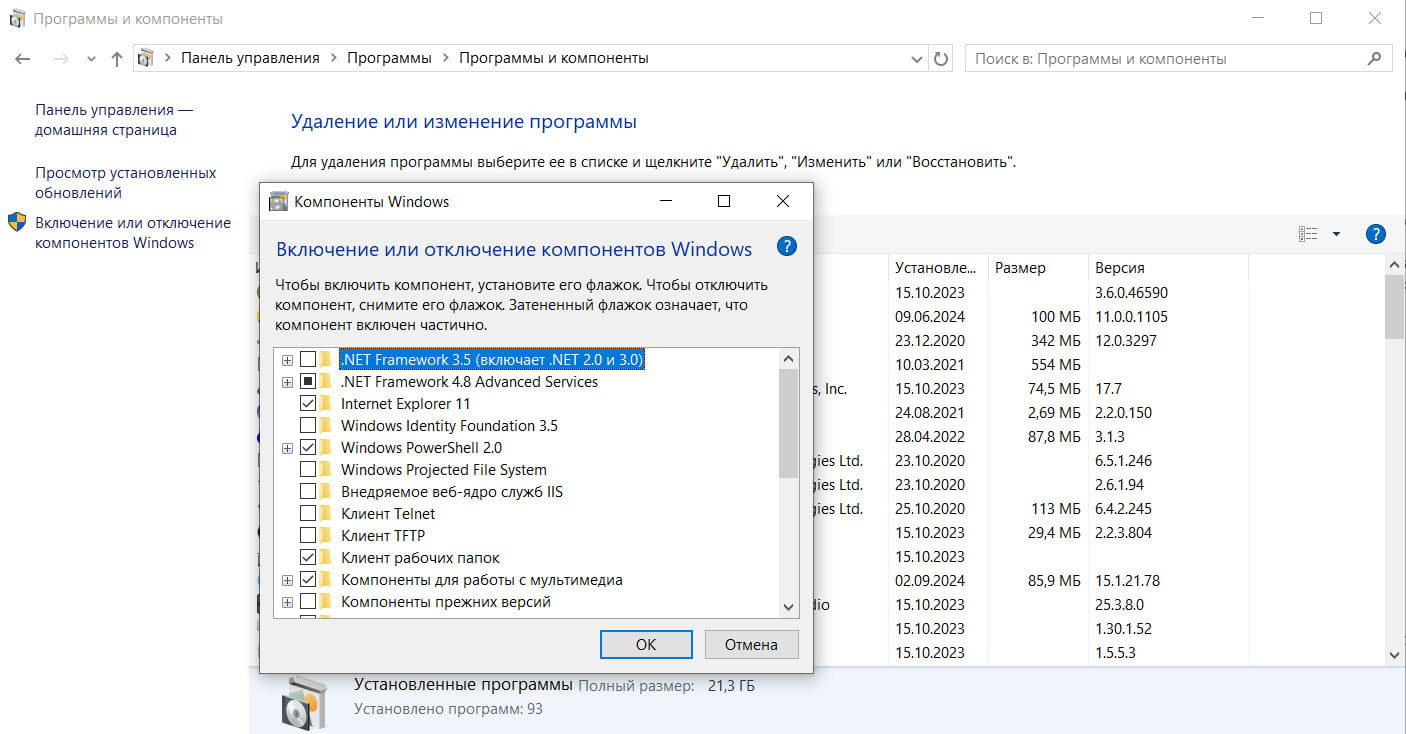
Task: Click the components list vertical scrollbar thumb
Action: click(x=788, y=420)
